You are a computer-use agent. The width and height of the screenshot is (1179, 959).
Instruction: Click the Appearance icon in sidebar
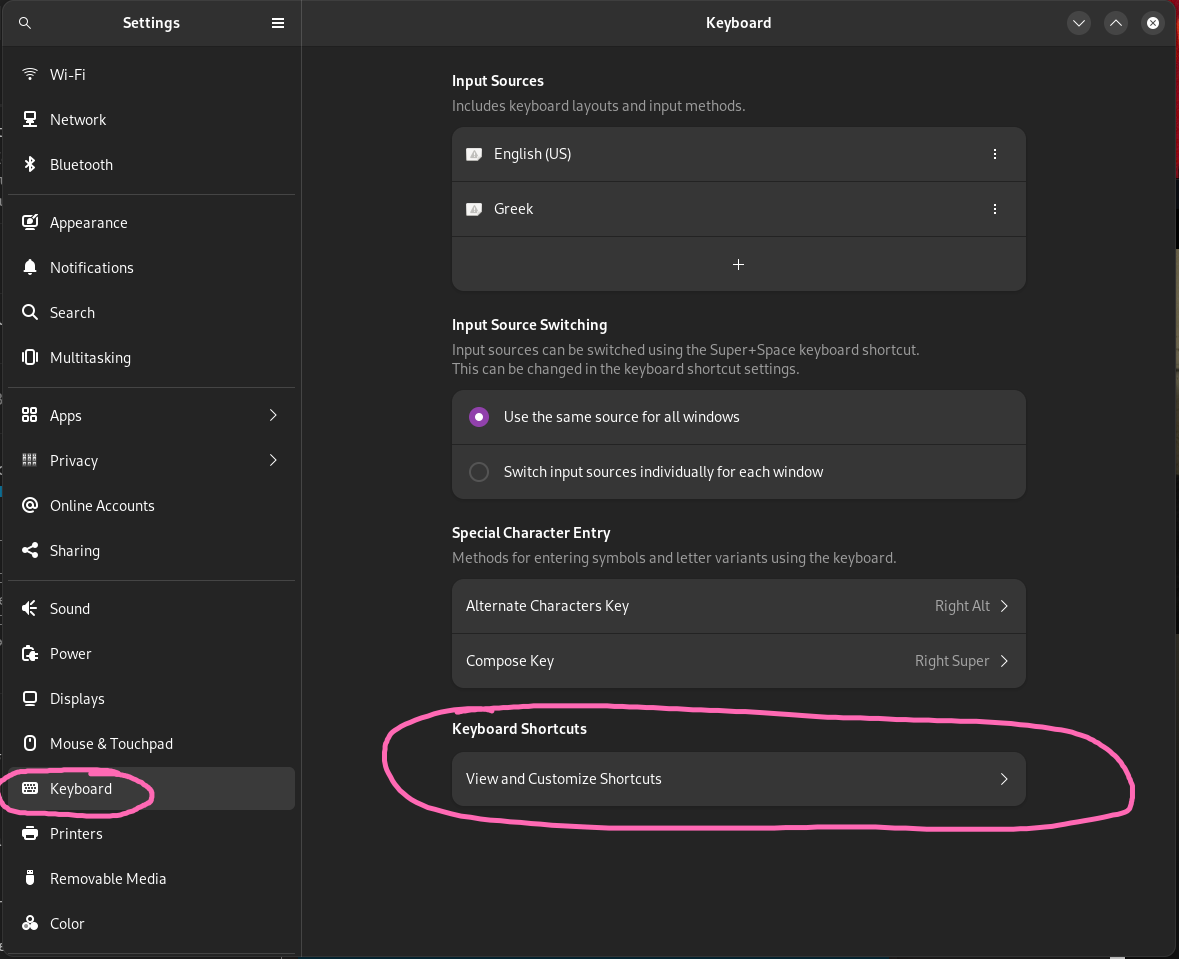point(29,222)
